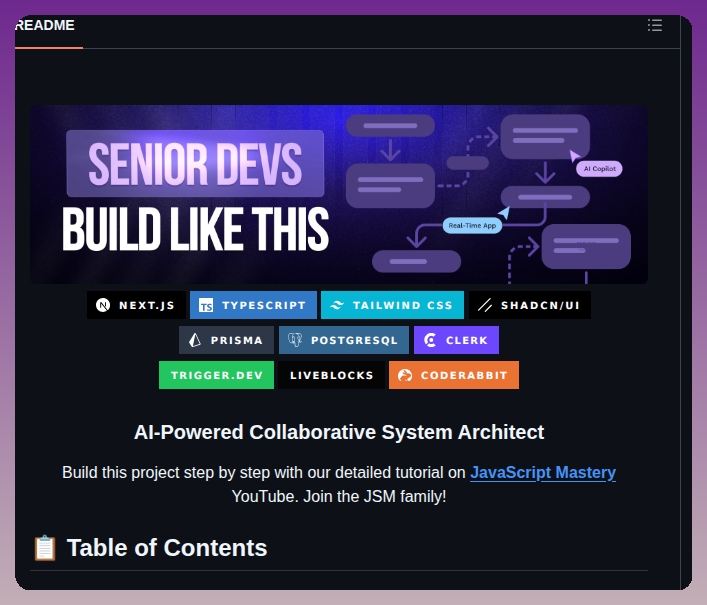
Task: Click the clipboard emoji beside Table of Contents
Action: (x=45, y=548)
